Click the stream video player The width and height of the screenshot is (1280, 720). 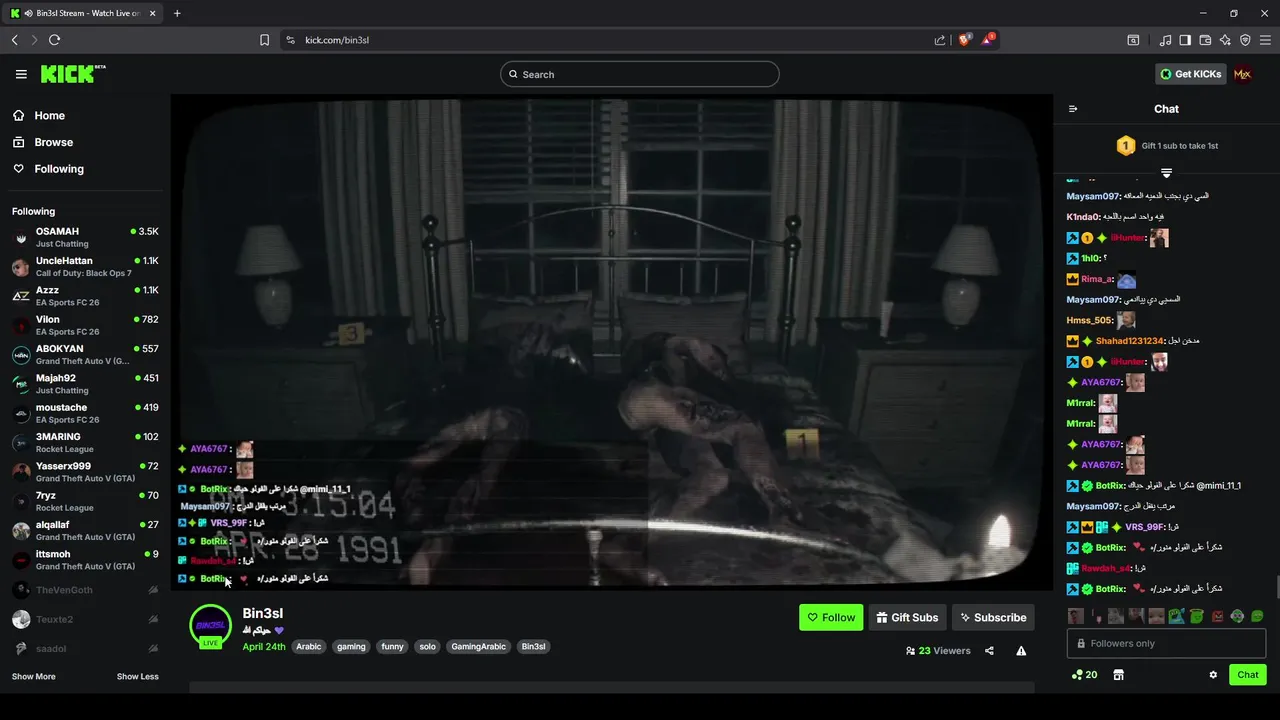click(611, 341)
